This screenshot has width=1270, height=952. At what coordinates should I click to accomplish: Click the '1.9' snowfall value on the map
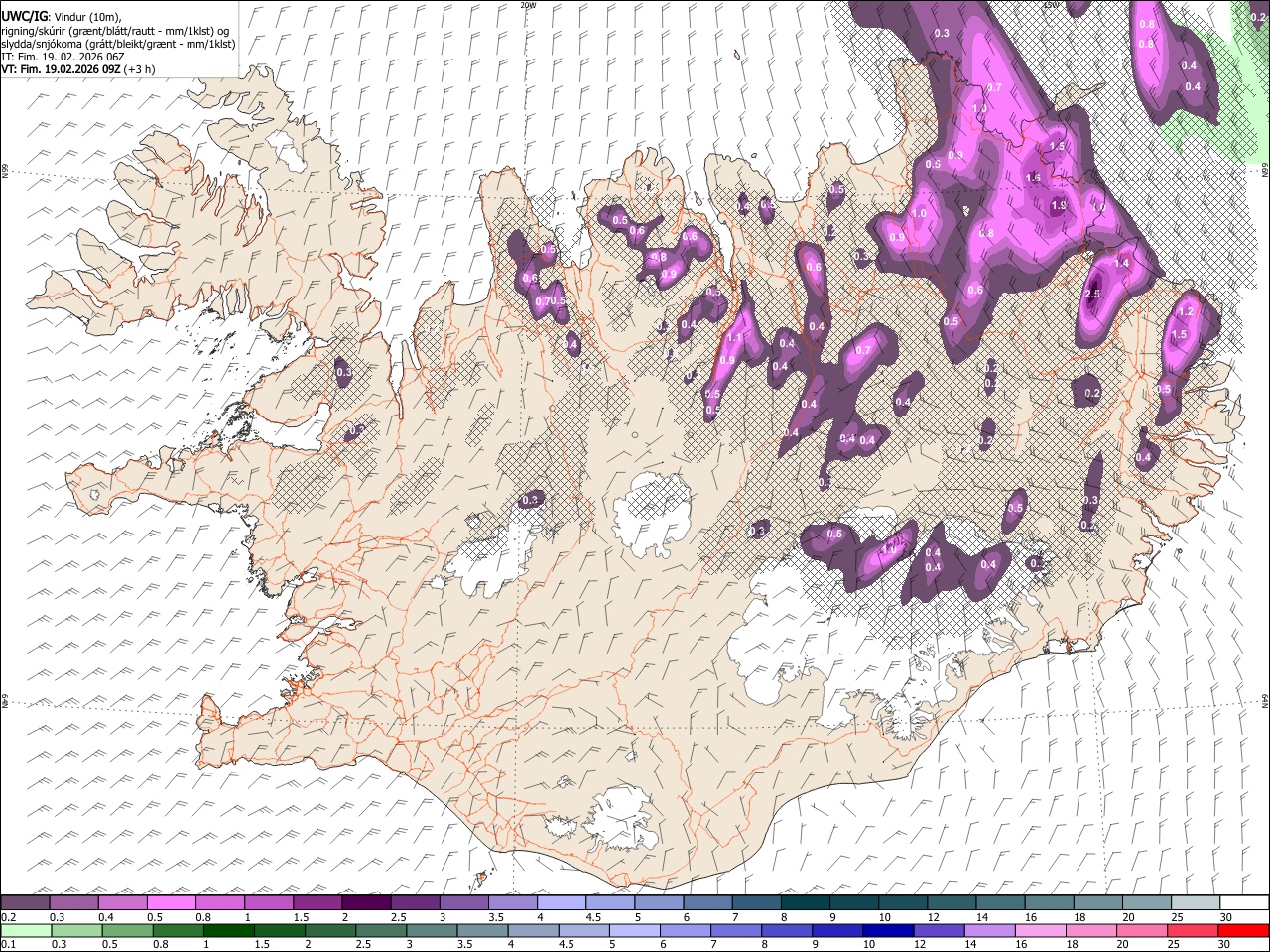click(1059, 206)
